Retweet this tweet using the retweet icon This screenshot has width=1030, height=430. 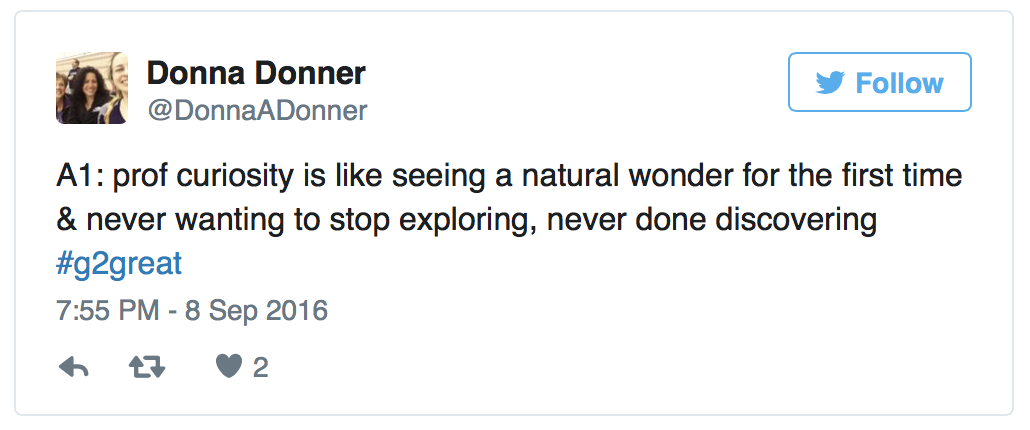[x=147, y=368]
